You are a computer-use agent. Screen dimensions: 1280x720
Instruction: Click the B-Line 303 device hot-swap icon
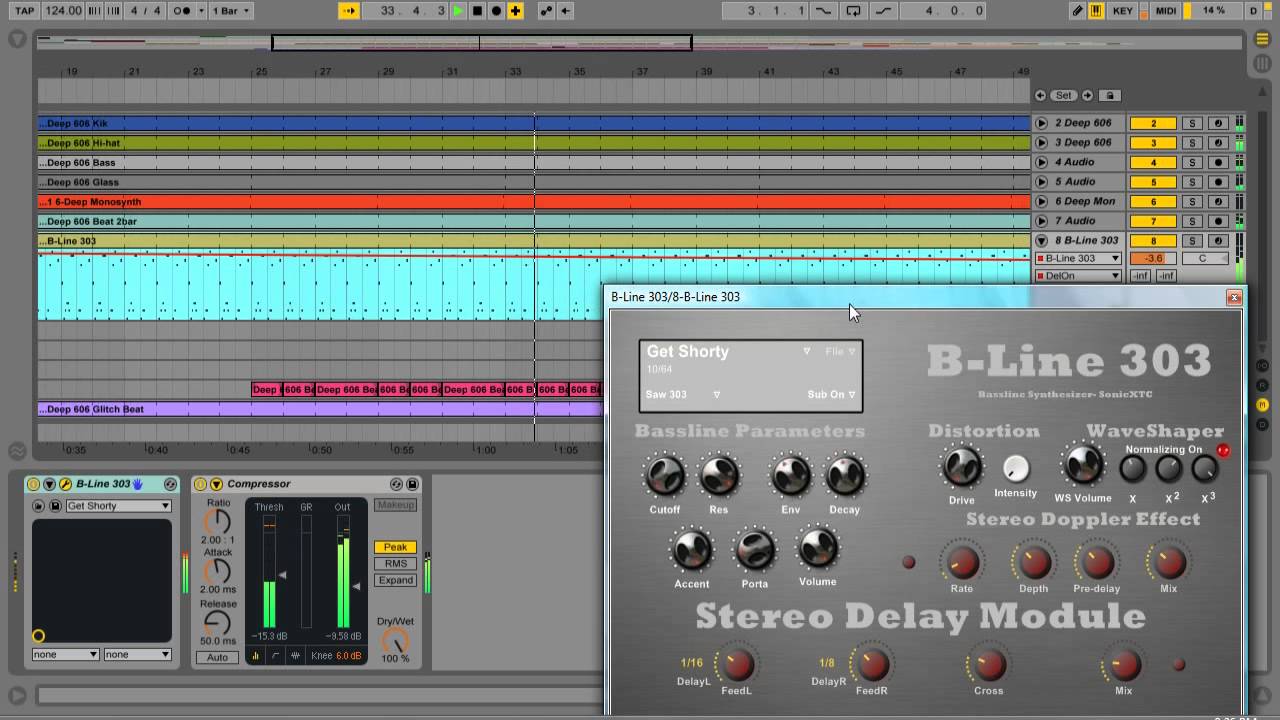pos(170,484)
